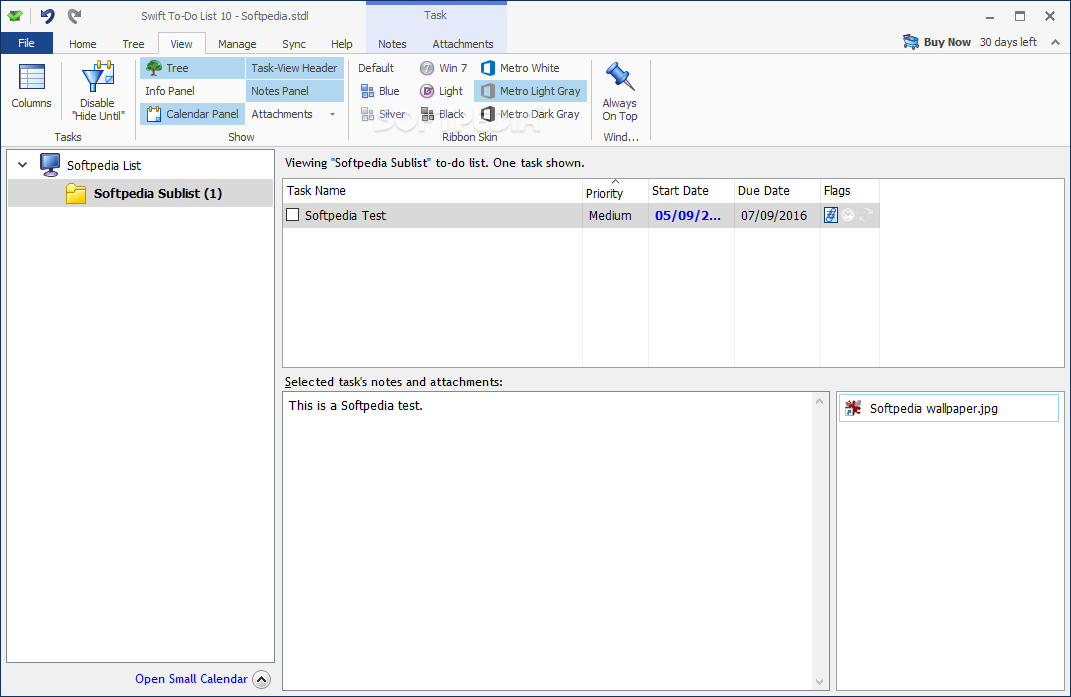Select the Metro Light Gray skin
This screenshot has width=1071, height=697.
tap(531, 91)
